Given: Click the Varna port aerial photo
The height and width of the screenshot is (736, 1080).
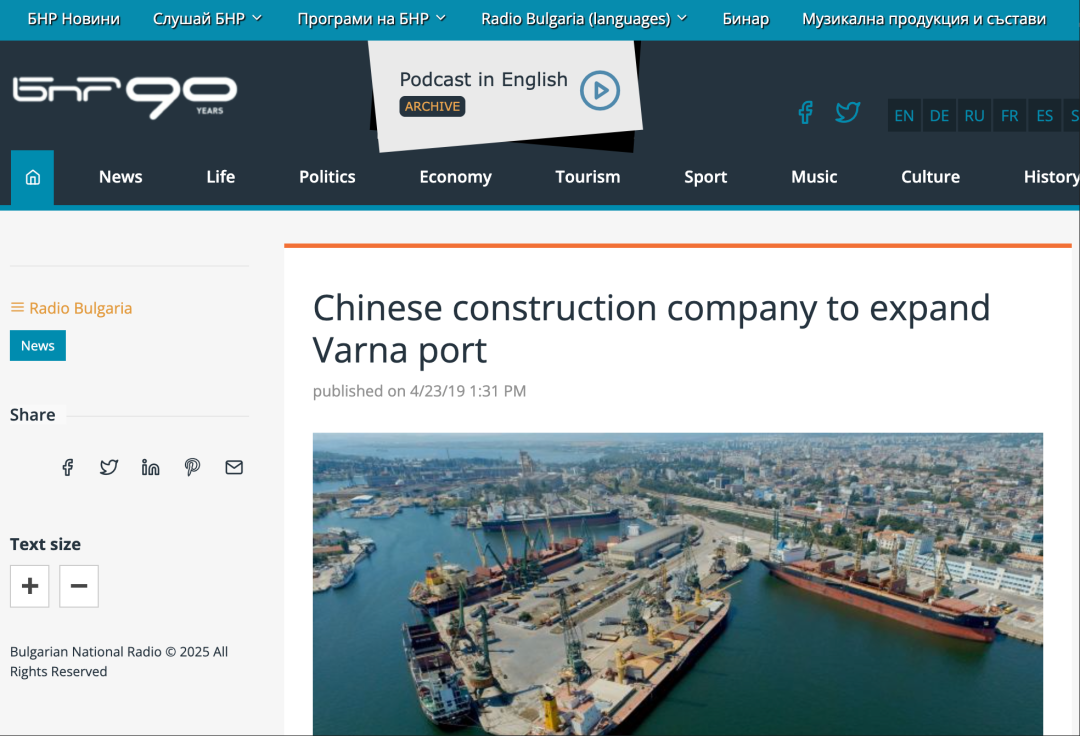Looking at the screenshot, I should [x=678, y=584].
